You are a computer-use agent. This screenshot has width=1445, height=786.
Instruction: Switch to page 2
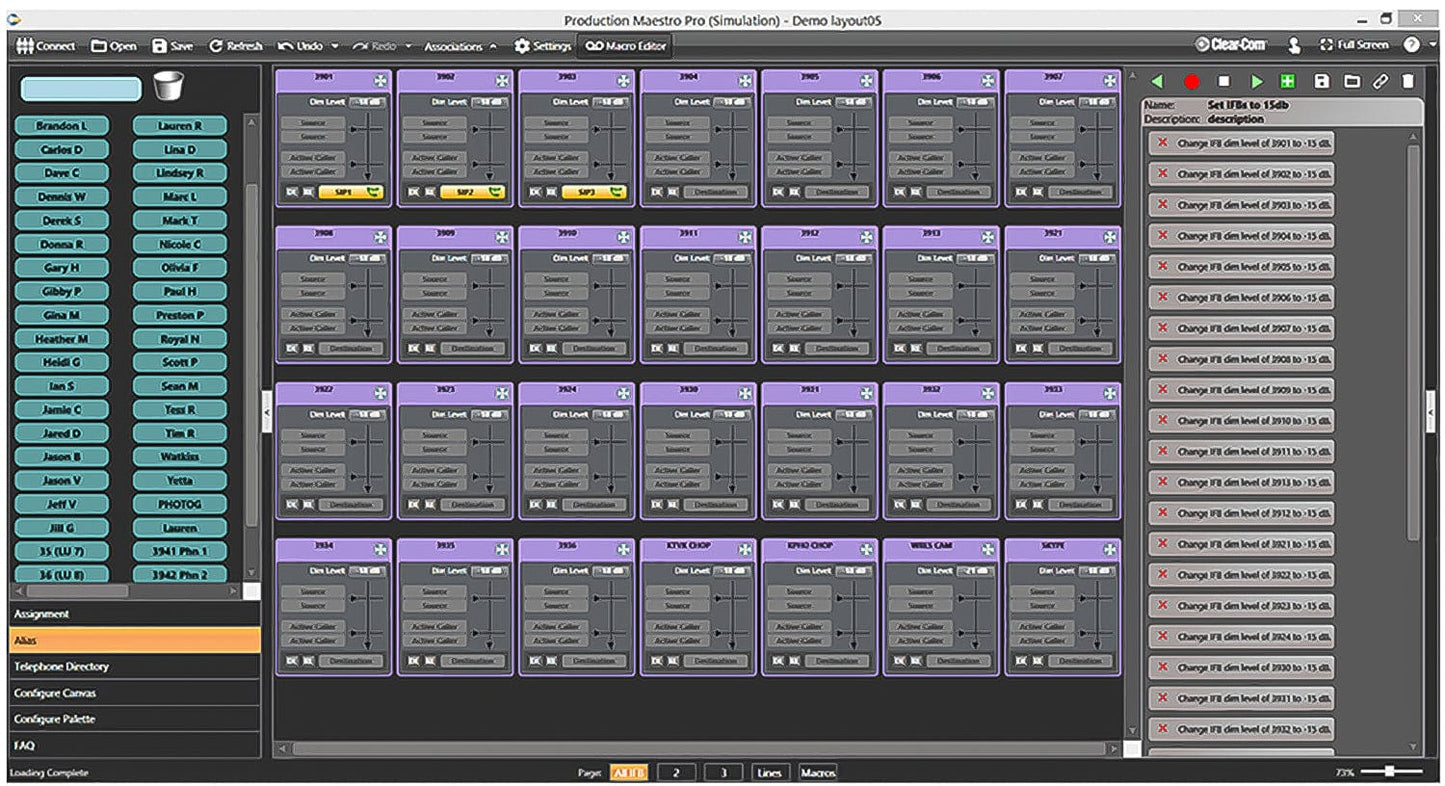click(x=676, y=773)
